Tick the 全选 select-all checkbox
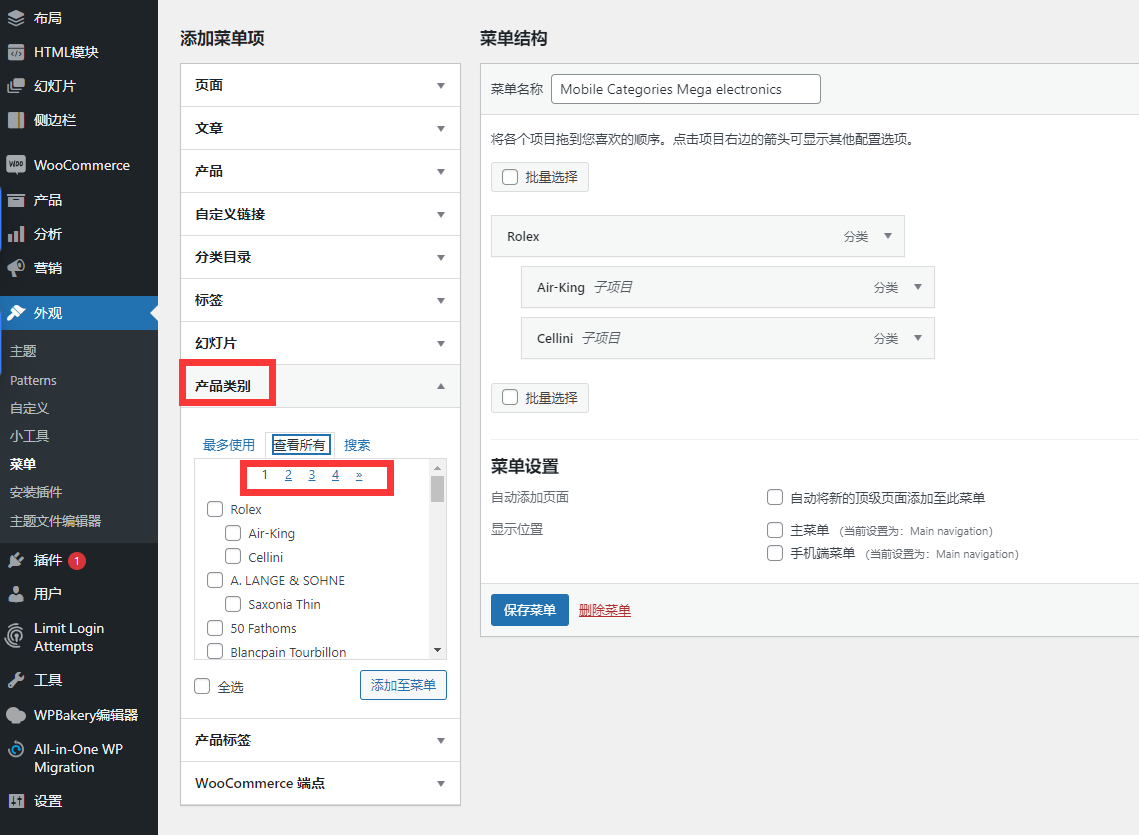This screenshot has height=835, width=1139. [x=202, y=686]
